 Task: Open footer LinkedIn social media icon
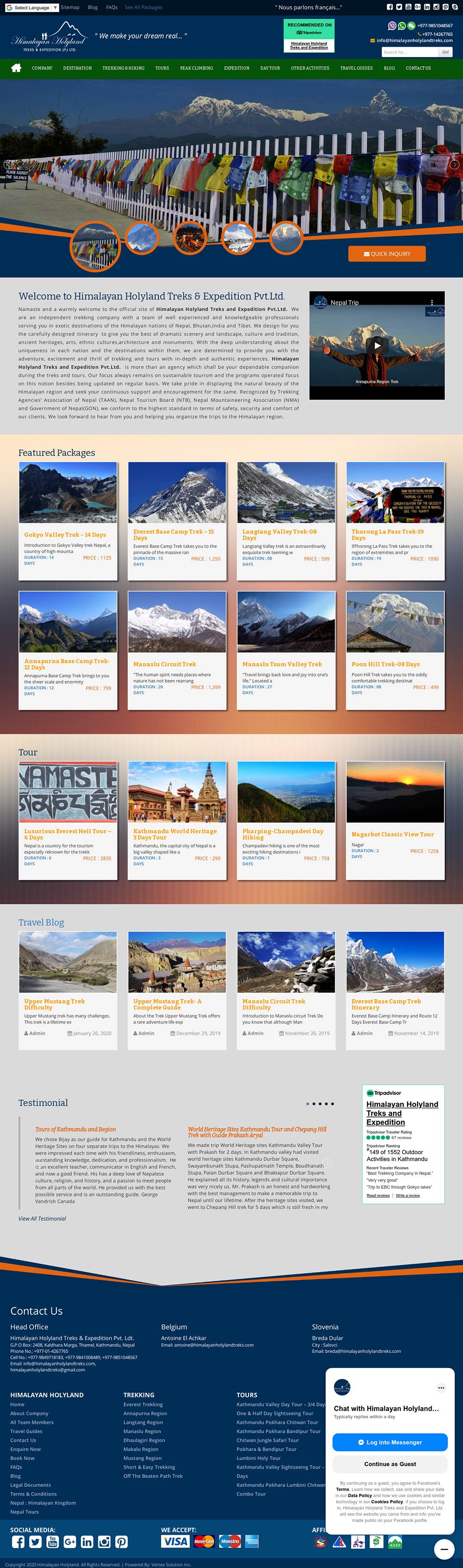87,1542
